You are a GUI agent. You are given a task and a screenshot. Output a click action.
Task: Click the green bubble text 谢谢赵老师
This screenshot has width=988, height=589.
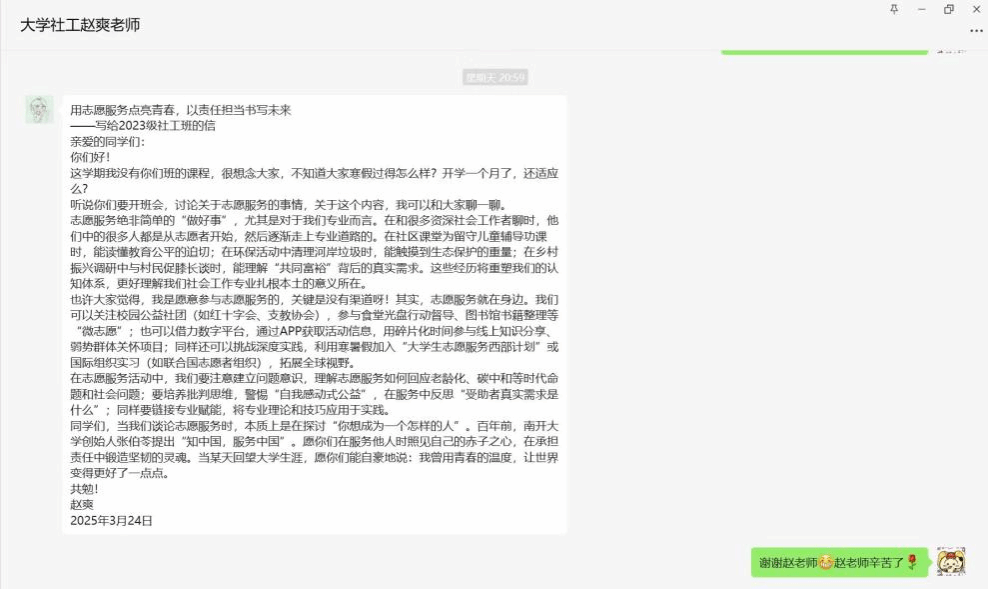pyautogui.click(x=788, y=563)
